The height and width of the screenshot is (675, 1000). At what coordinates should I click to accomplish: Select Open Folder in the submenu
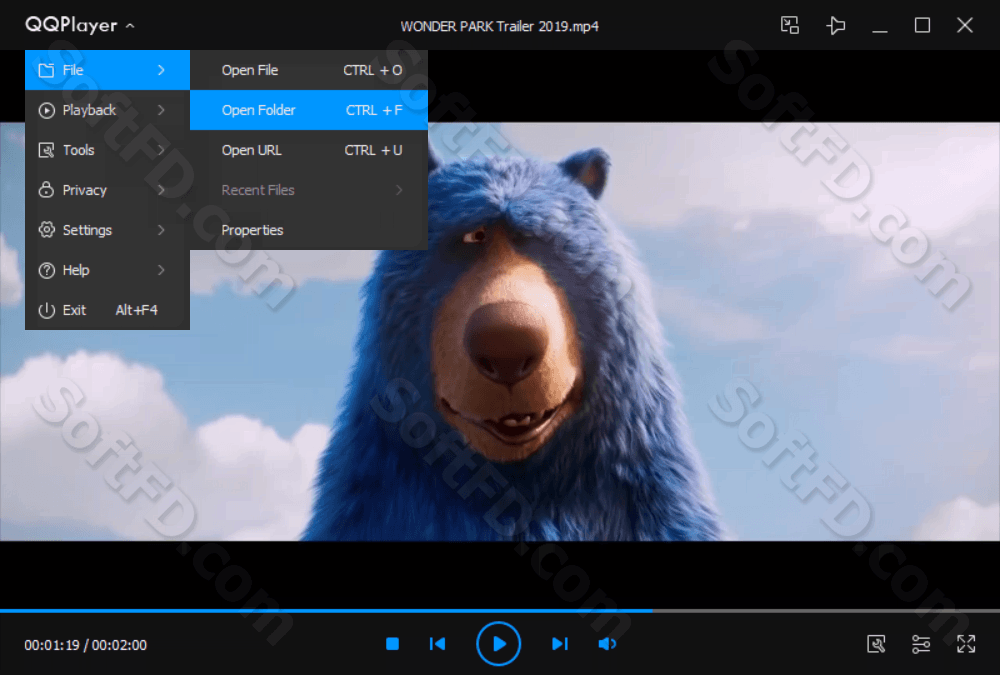[x=309, y=110]
